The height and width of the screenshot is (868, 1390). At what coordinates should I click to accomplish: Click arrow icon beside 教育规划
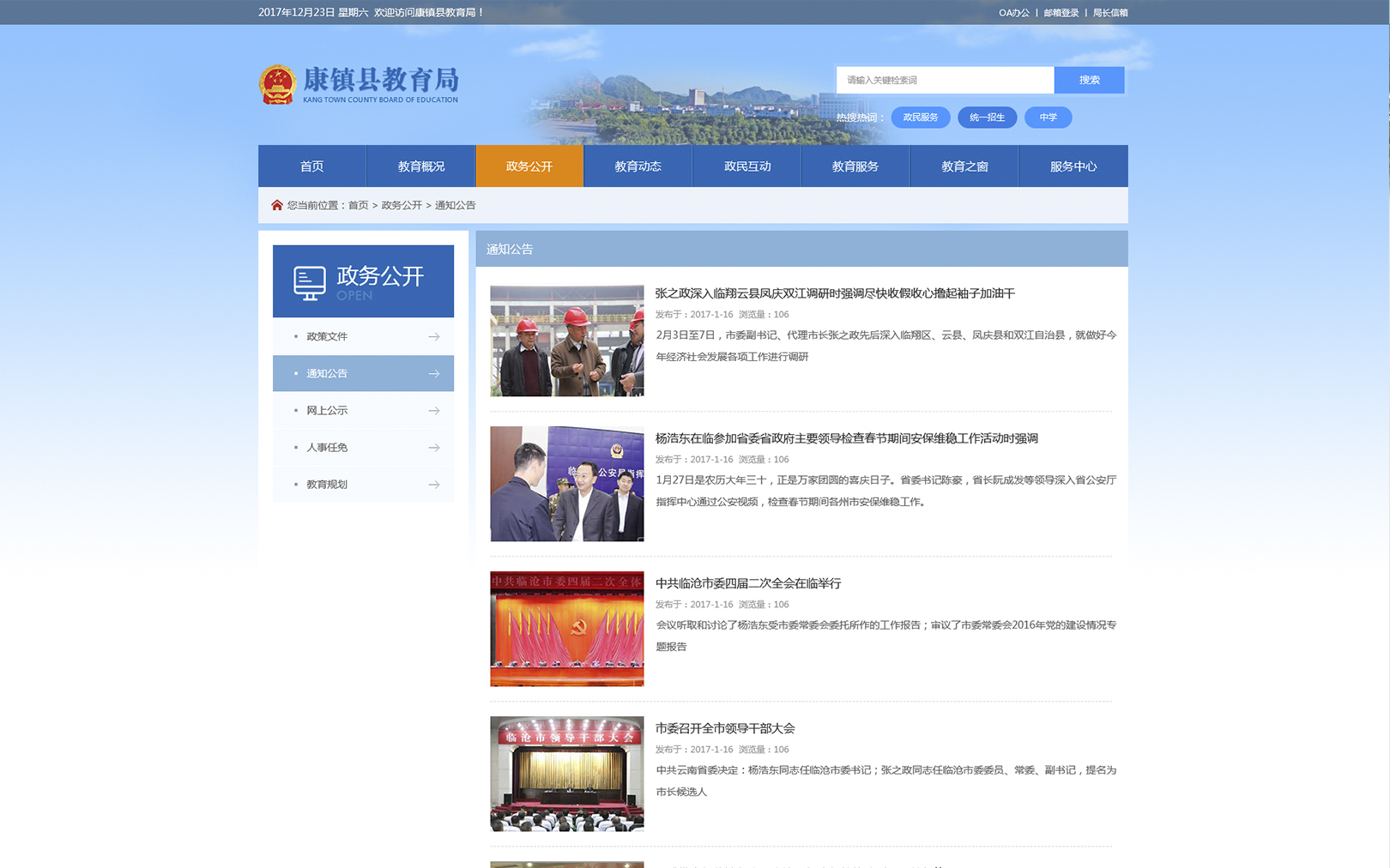coord(434,485)
